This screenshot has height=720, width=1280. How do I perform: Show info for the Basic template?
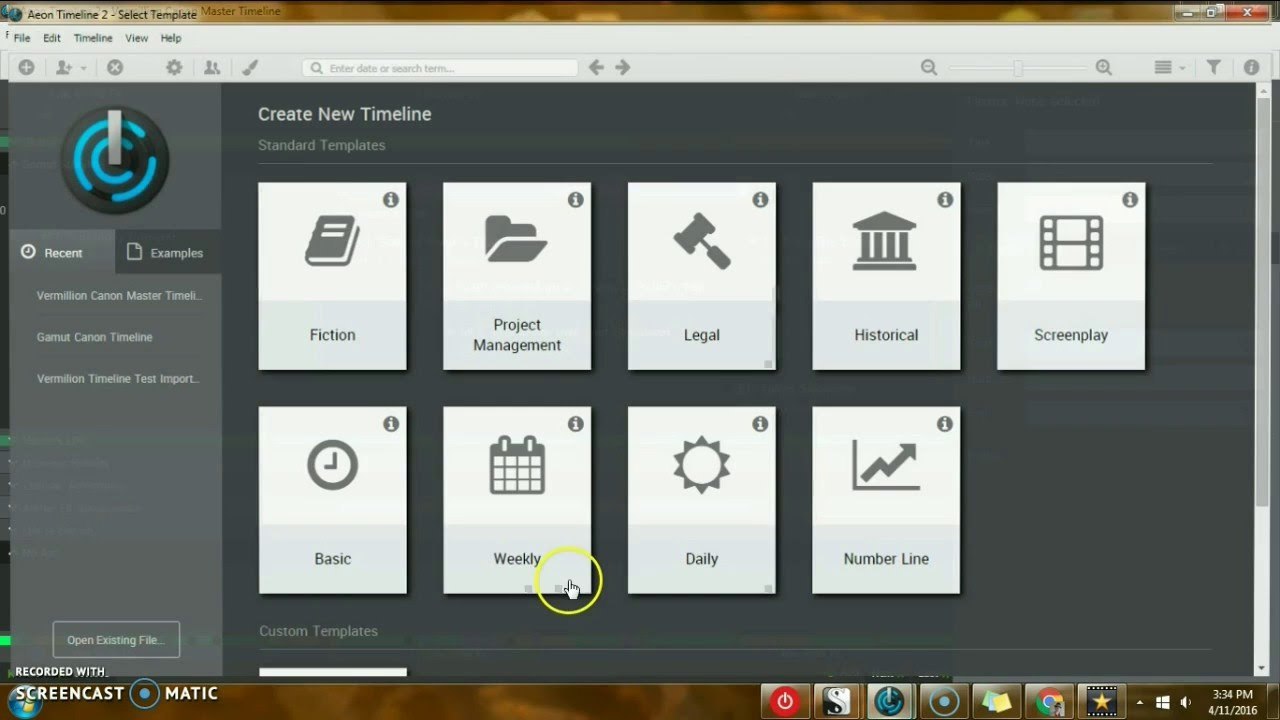[391, 424]
